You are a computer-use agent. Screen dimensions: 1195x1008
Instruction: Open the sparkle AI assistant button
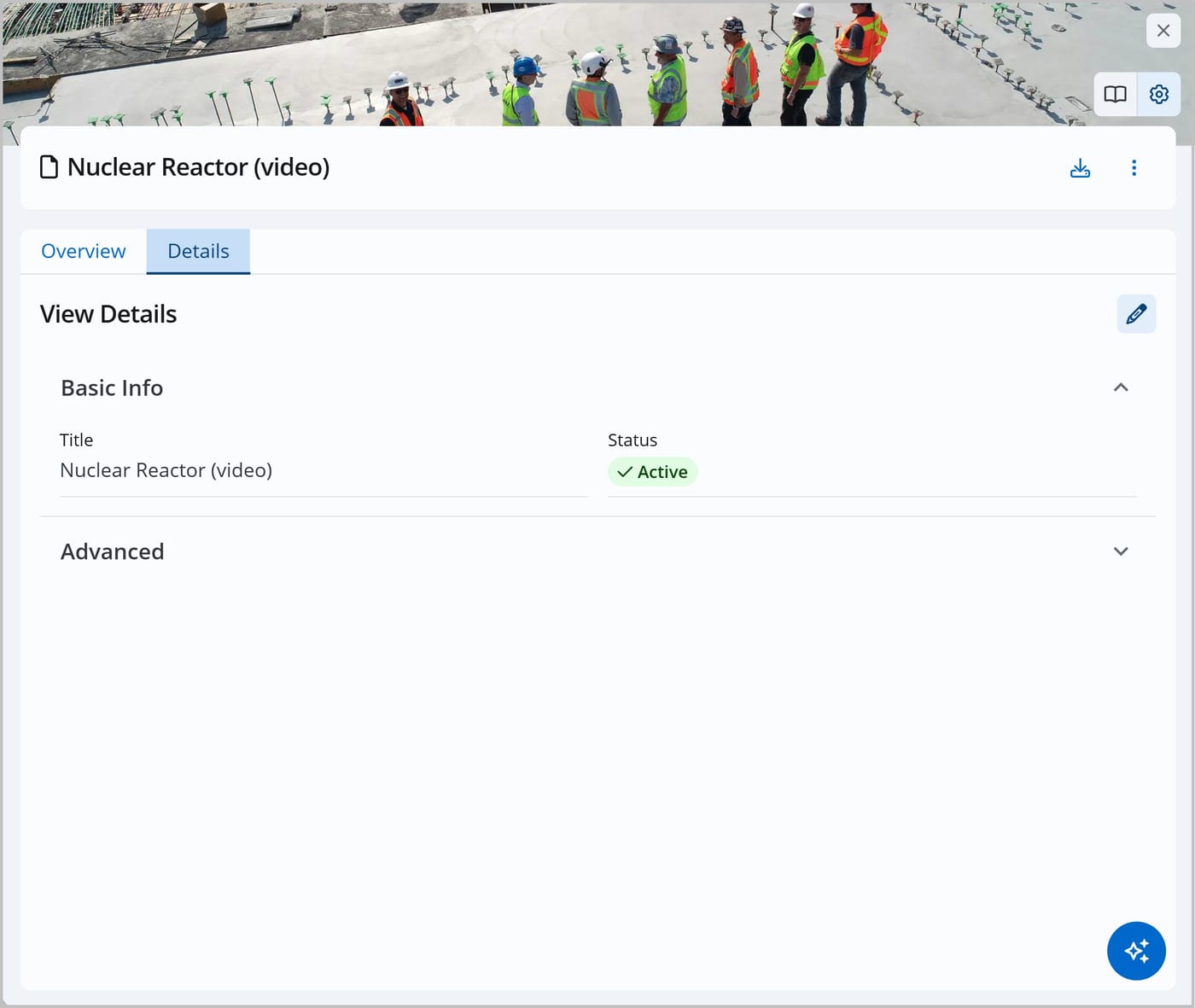1136,951
